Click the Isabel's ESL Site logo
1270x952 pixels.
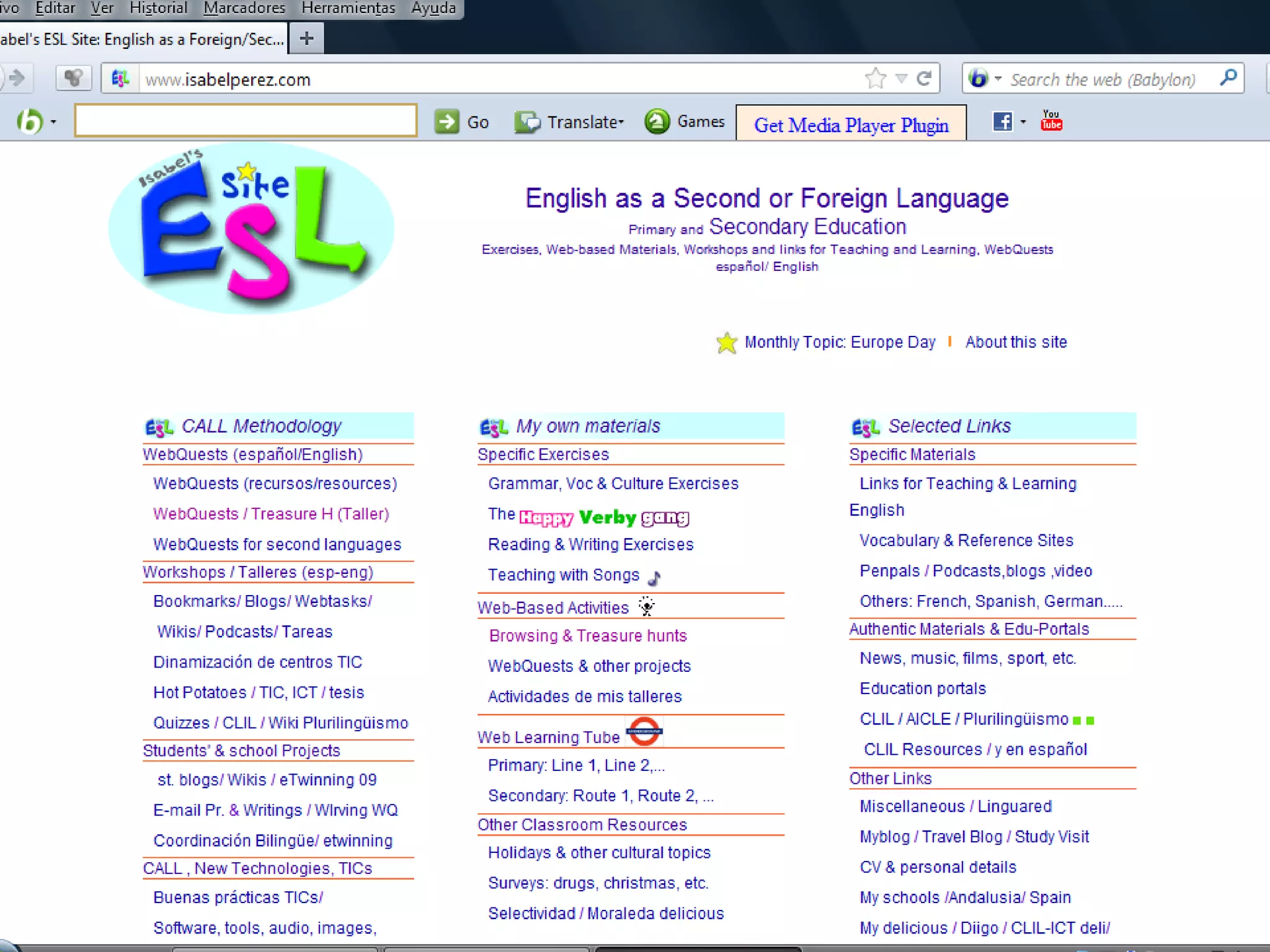[x=251, y=228]
